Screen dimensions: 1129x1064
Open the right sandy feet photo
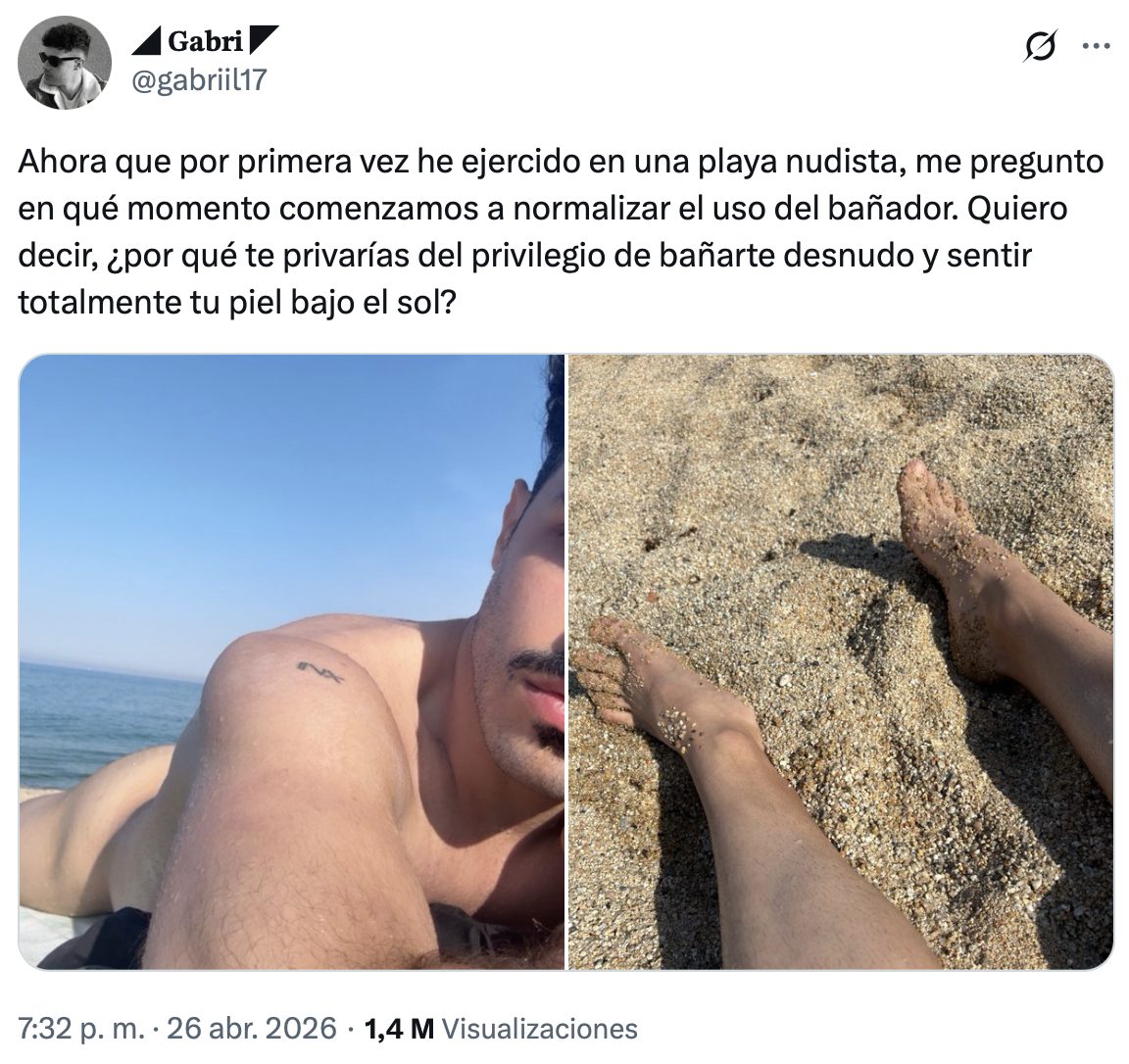click(x=841, y=661)
